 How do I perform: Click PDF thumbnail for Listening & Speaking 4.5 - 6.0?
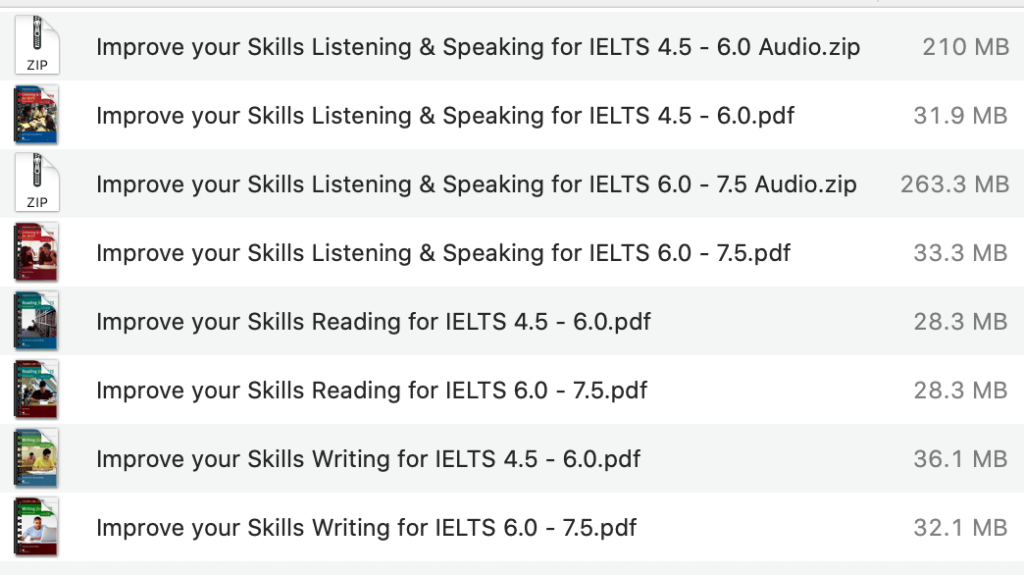click(37, 115)
